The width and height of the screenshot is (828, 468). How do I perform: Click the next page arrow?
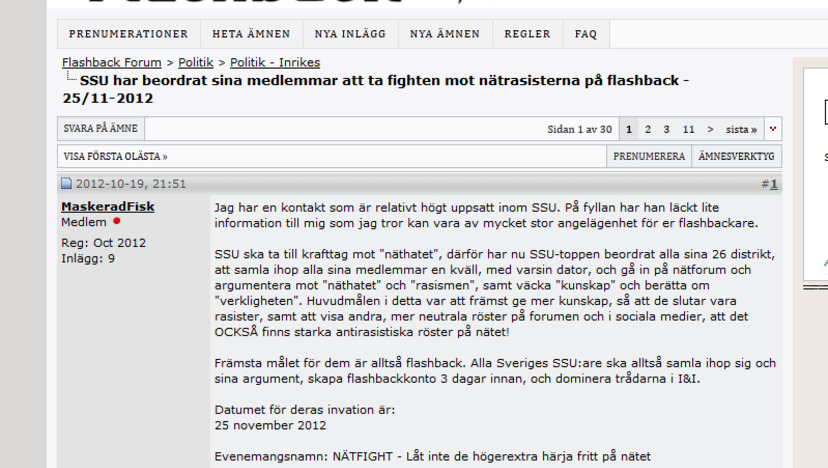point(710,129)
